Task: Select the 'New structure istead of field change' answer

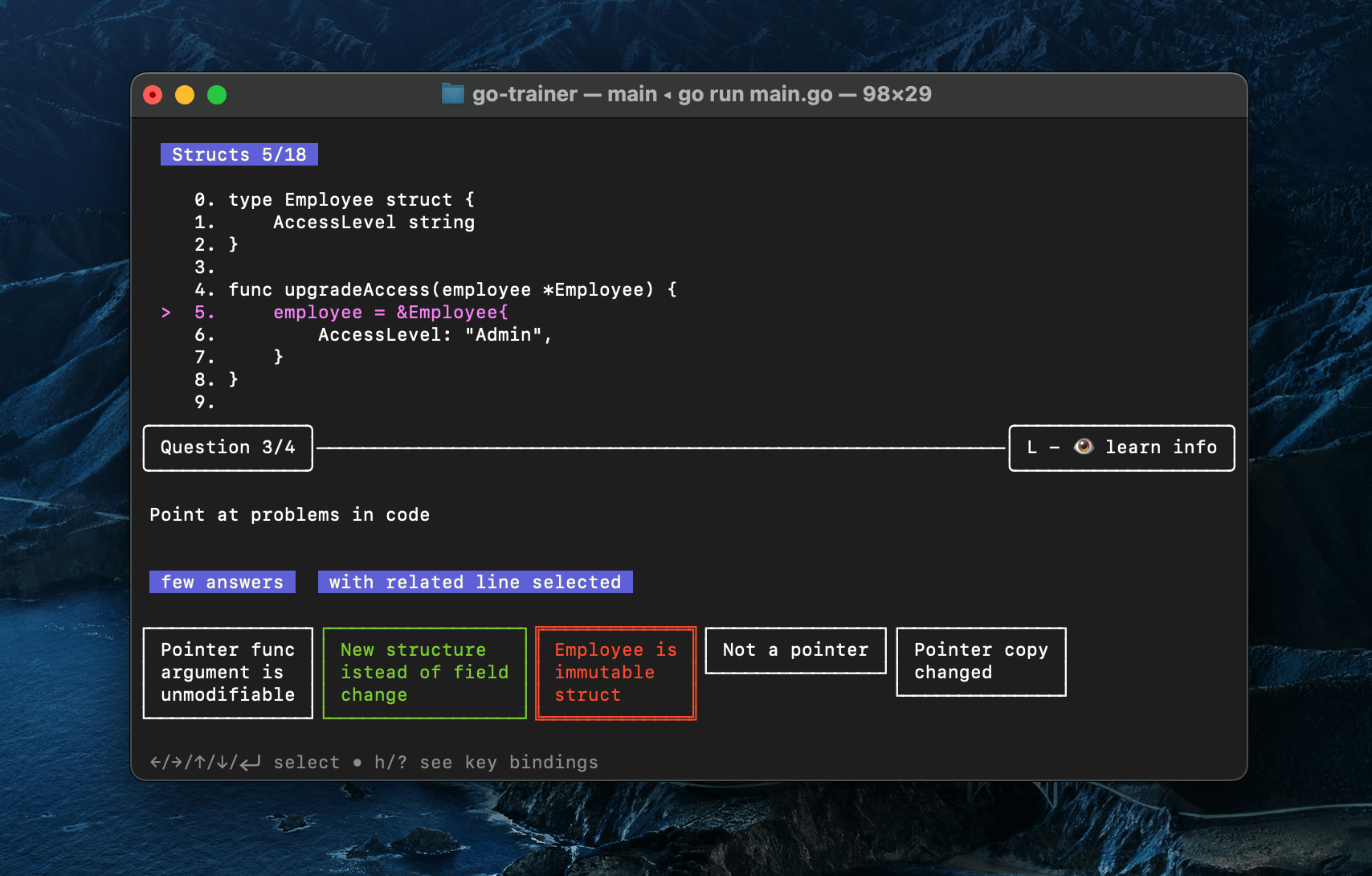Action: [x=424, y=673]
